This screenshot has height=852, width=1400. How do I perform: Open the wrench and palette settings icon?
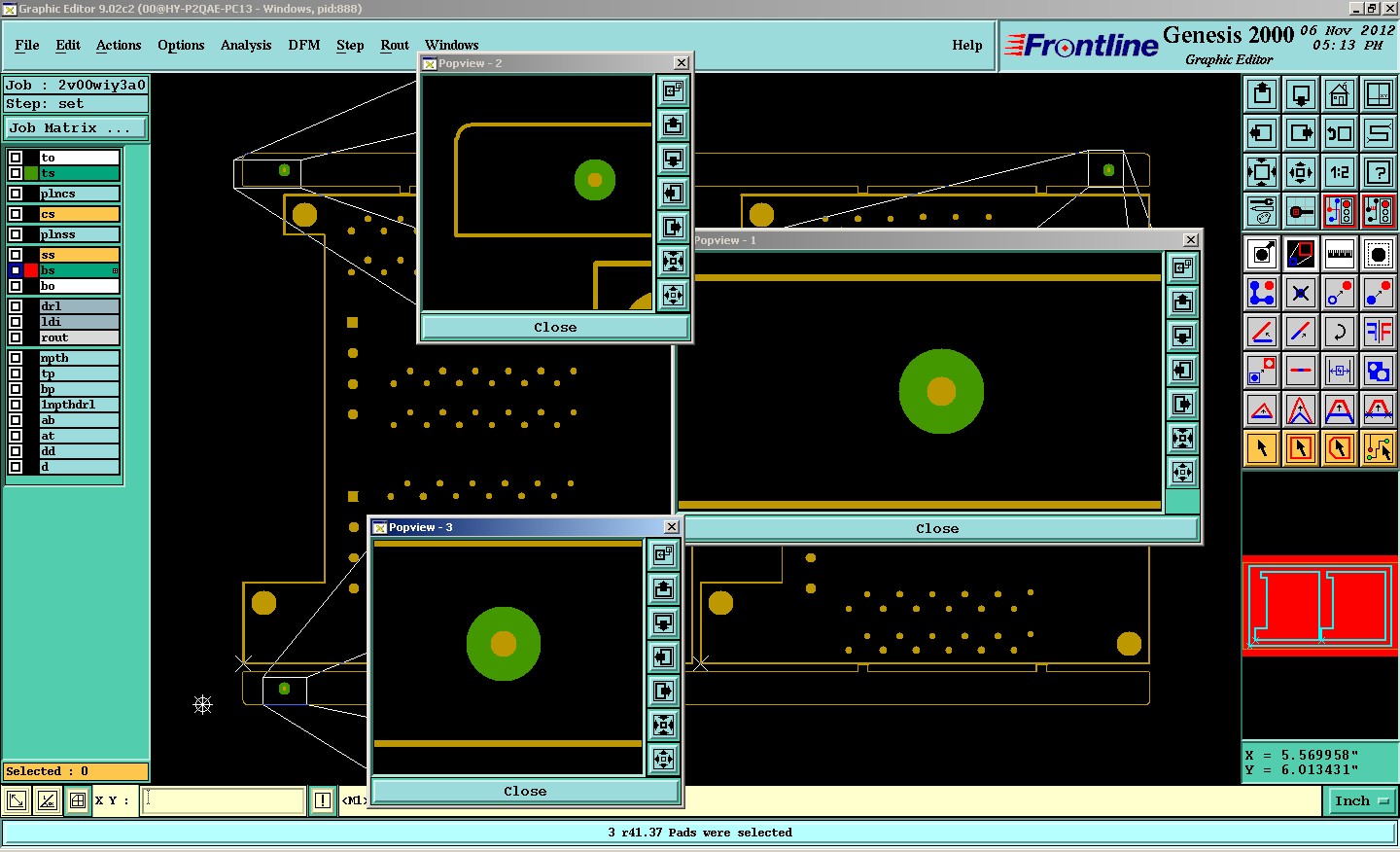1262,211
